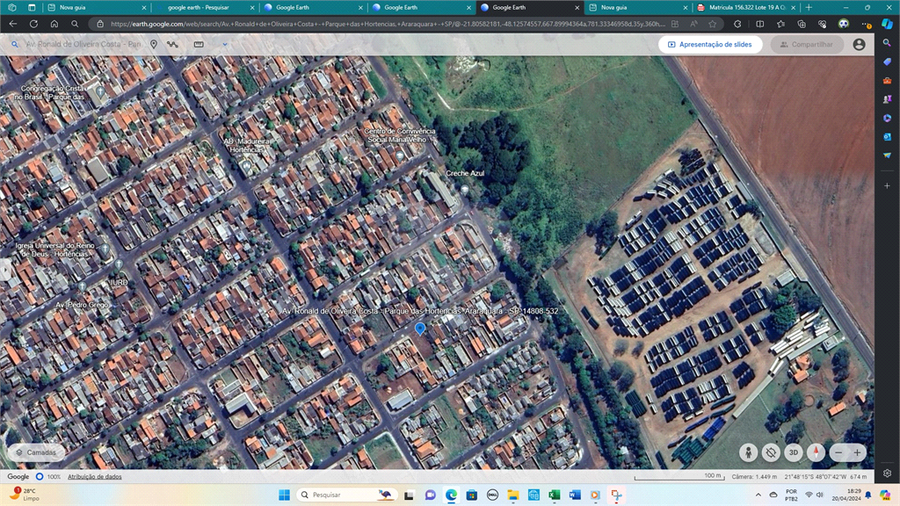The width and height of the screenshot is (900, 506).
Task: Select the draw path or polygon tool
Action: tap(173, 44)
